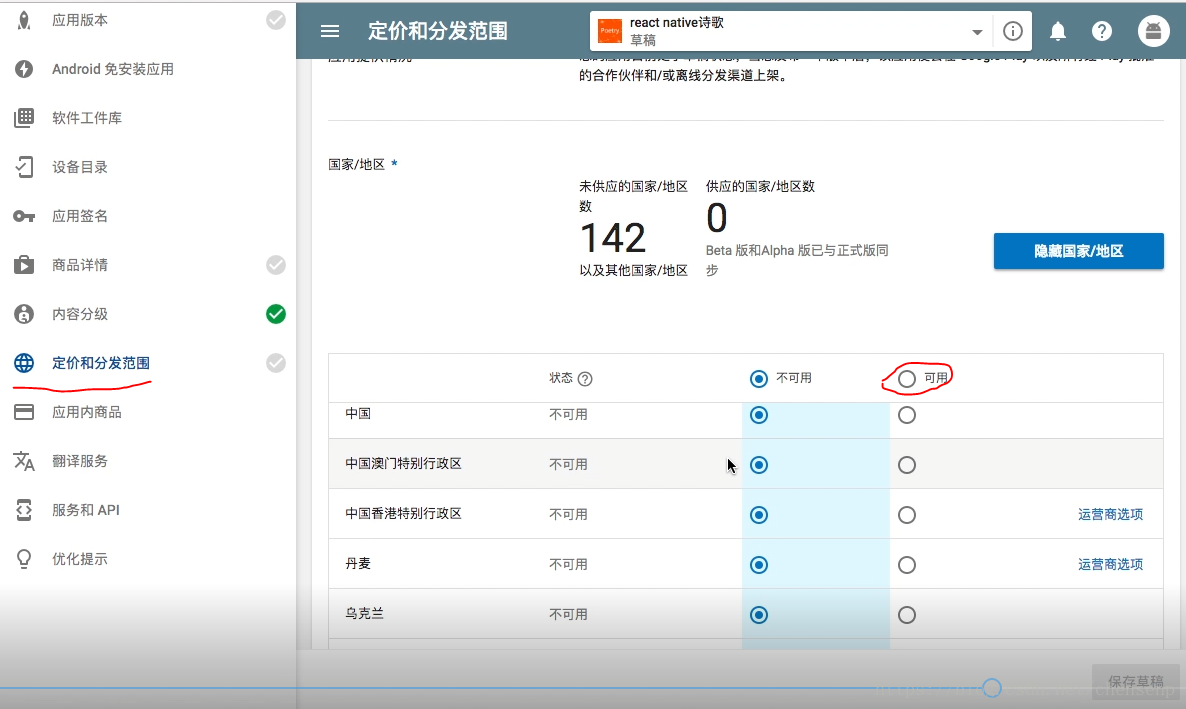Click the 内容分级 rating icon

[24, 314]
